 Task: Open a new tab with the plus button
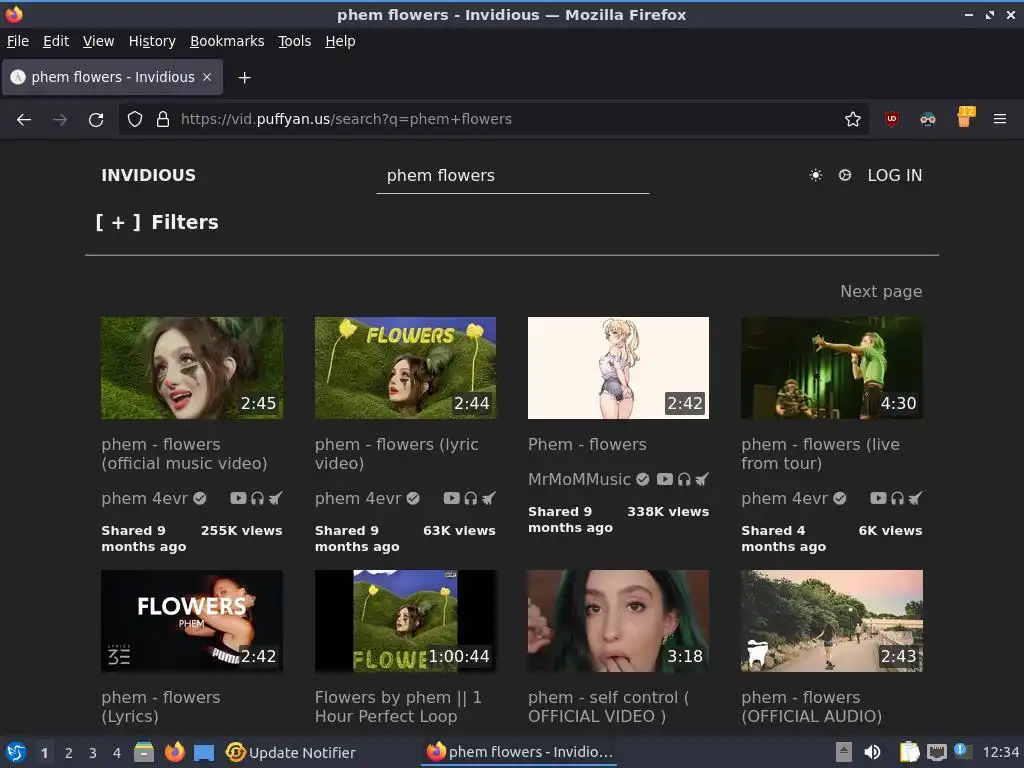tap(244, 78)
